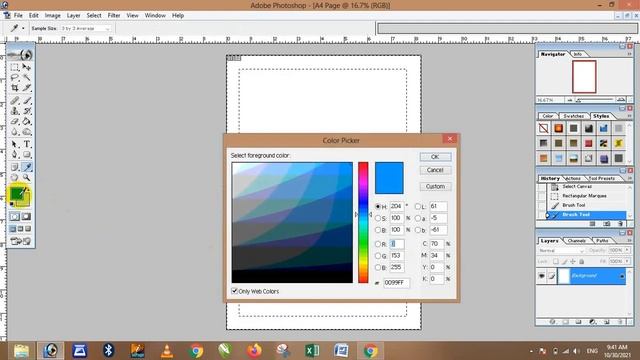Select the Move tool
The height and width of the screenshot is (360, 640).
(x=27, y=67)
